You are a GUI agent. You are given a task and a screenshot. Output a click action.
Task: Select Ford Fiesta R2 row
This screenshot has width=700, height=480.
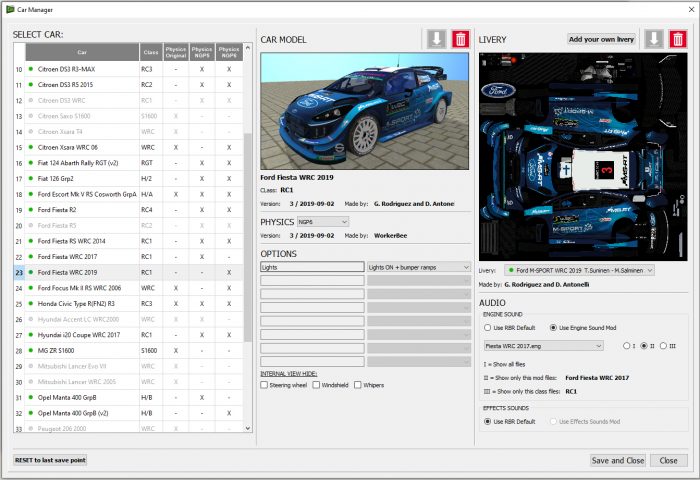tap(129, 209)
